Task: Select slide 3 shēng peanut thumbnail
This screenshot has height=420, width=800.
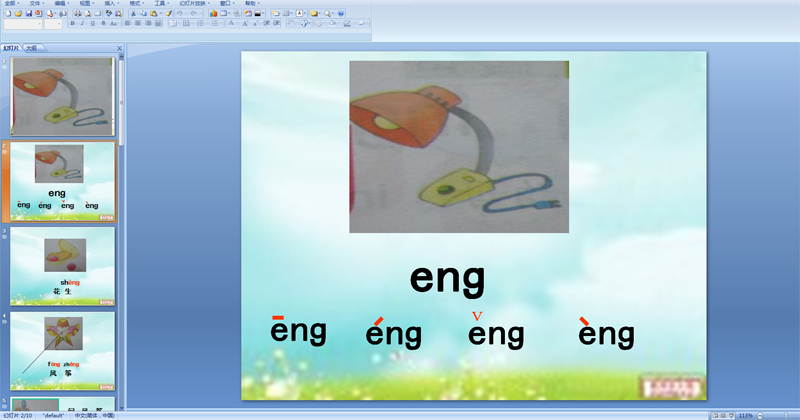Action: [x=62, y=266]
